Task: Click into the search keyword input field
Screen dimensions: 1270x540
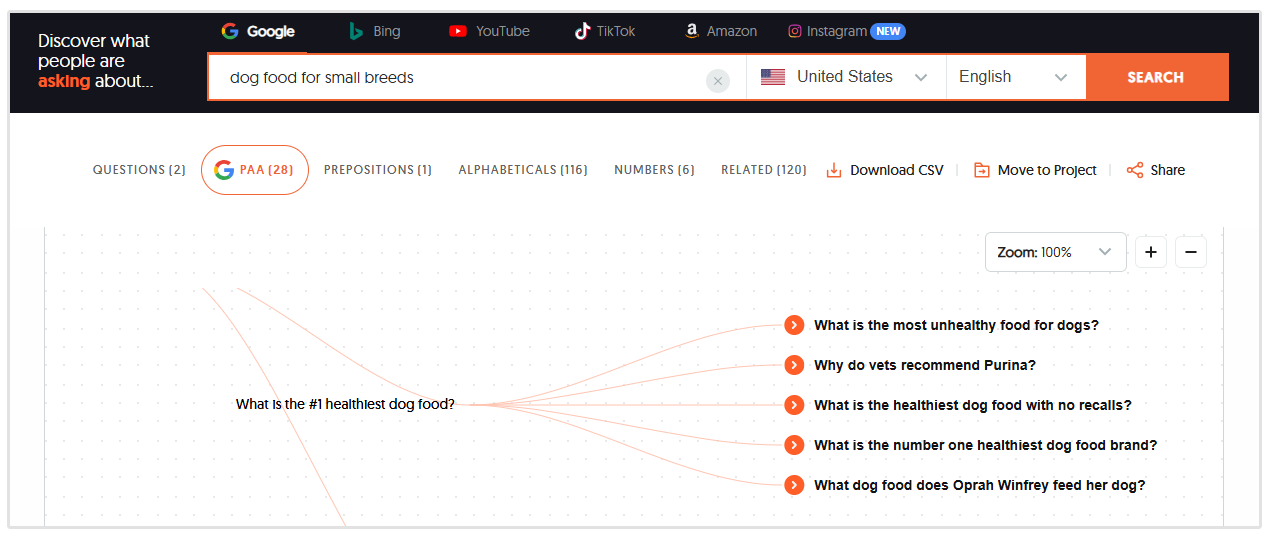Action: [460, 77]
